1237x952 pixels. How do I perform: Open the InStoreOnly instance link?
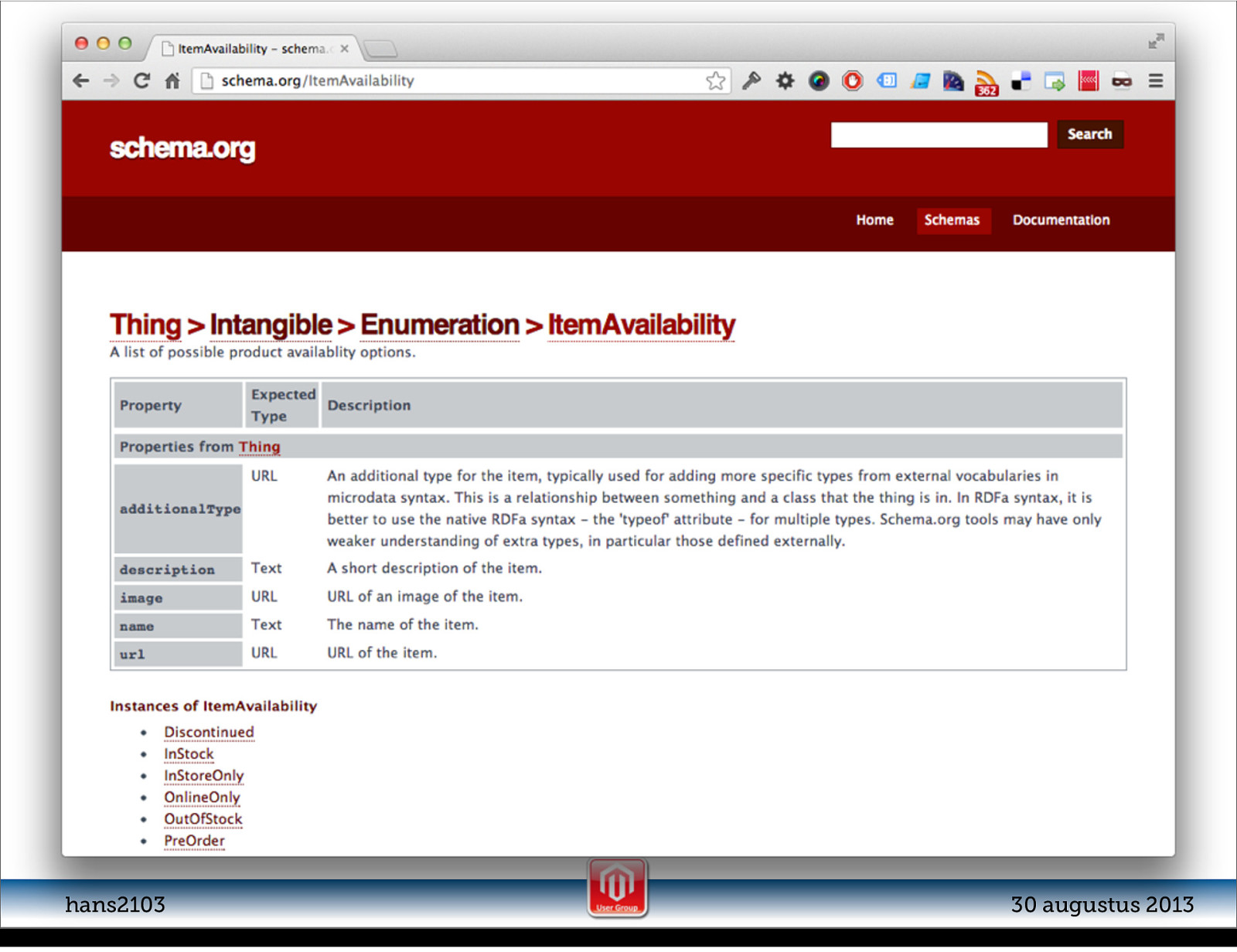pos(203,775)
